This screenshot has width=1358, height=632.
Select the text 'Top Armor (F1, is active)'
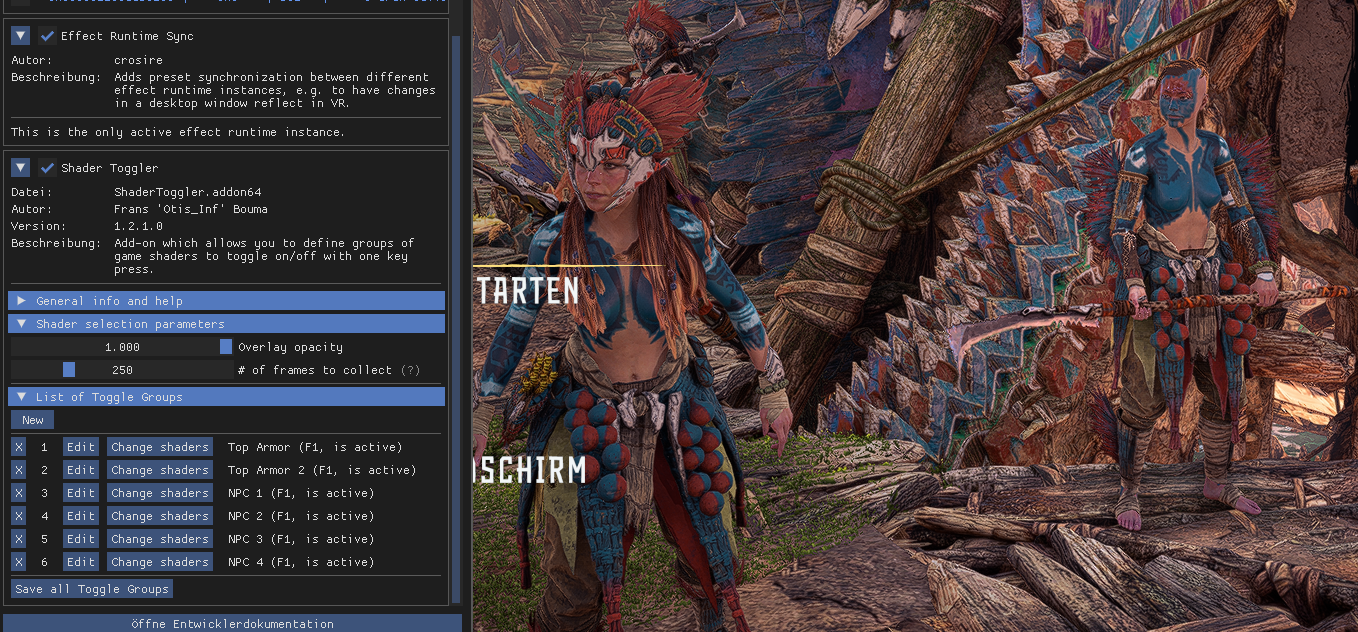click(315, 447)
